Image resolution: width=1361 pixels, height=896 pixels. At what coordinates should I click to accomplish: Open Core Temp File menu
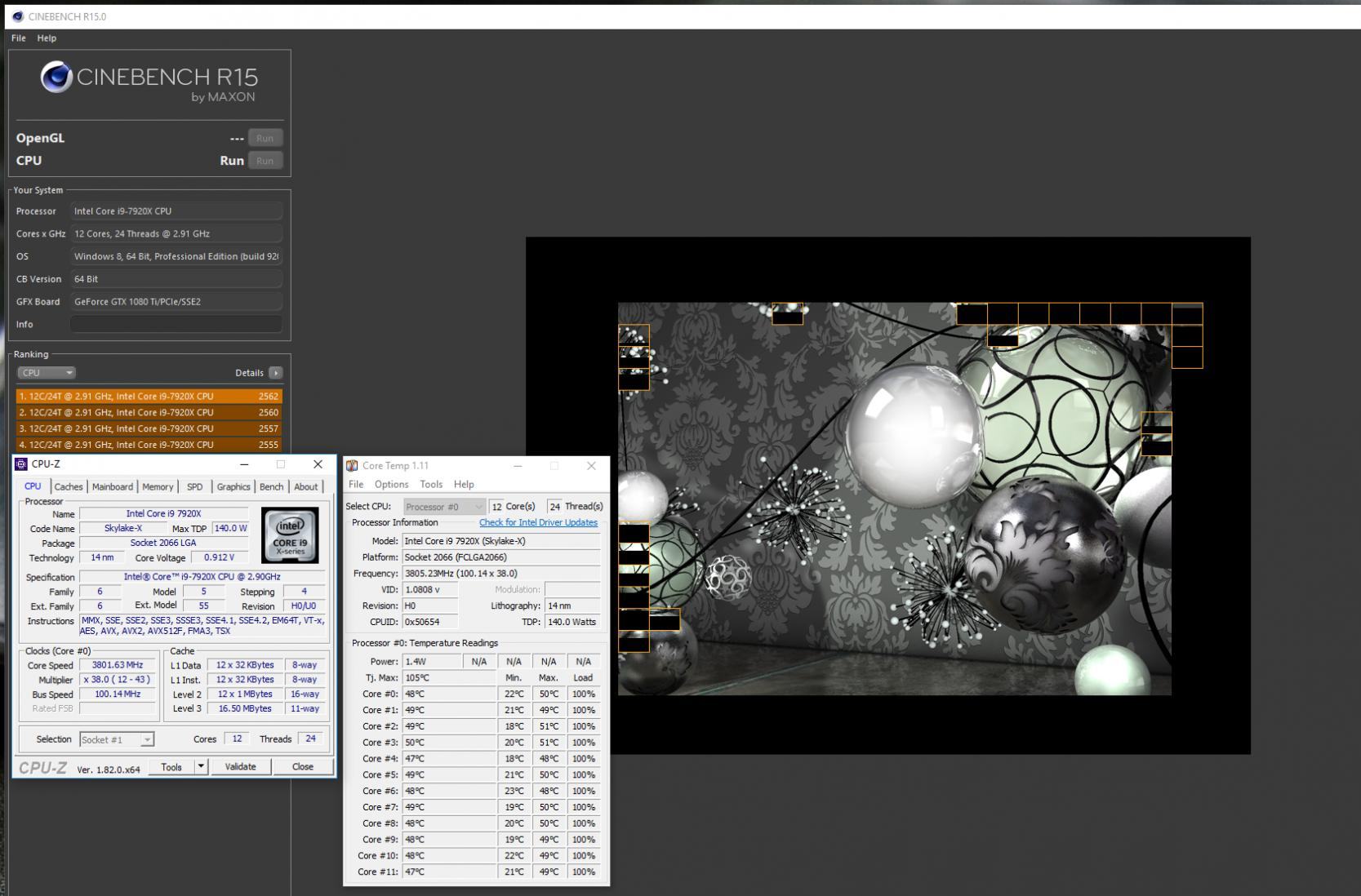point(356,485)
